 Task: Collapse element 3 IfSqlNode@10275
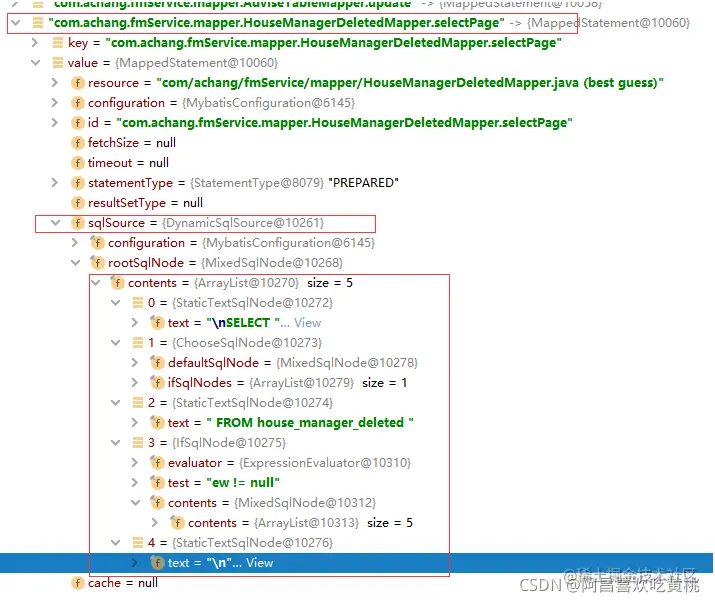tap(116, 443)
